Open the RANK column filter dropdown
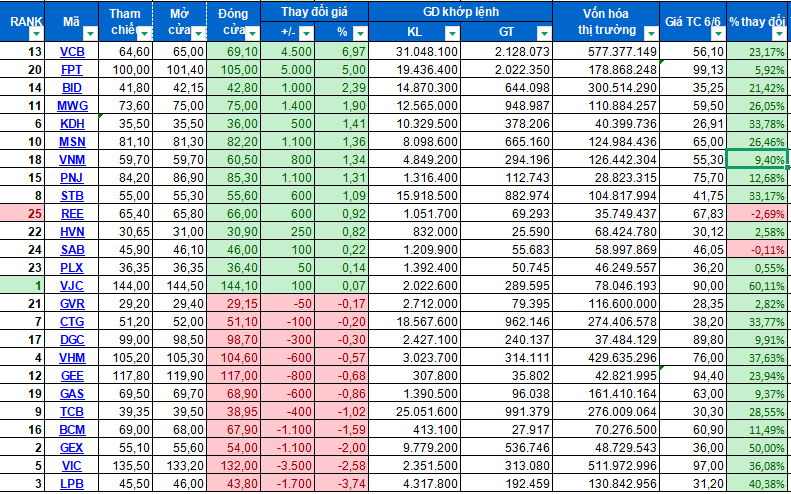Image resolution: width=791 pixels, height=494 pixels. 38,34
